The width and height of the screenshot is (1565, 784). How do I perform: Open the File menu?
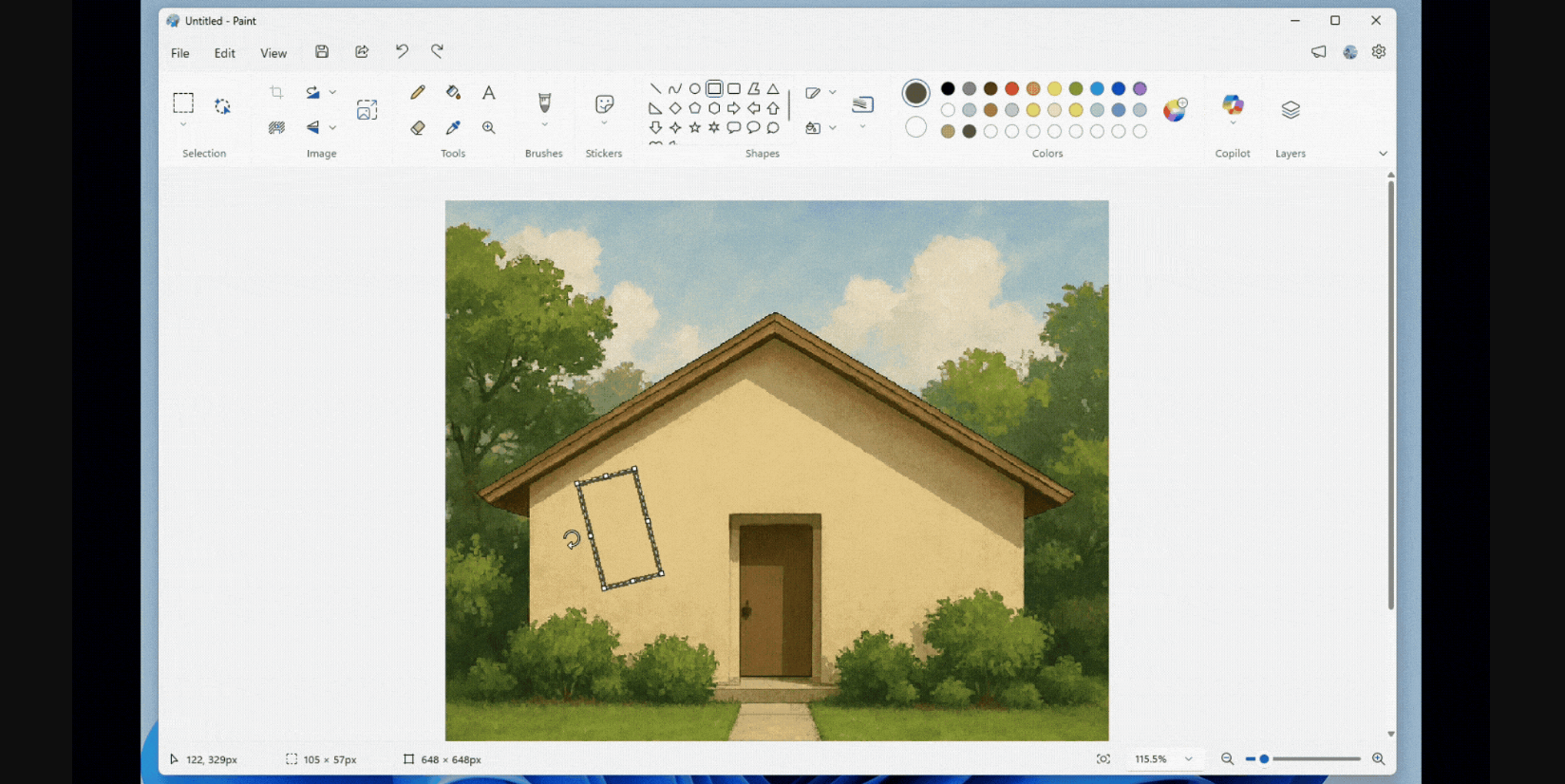point(180,53)
